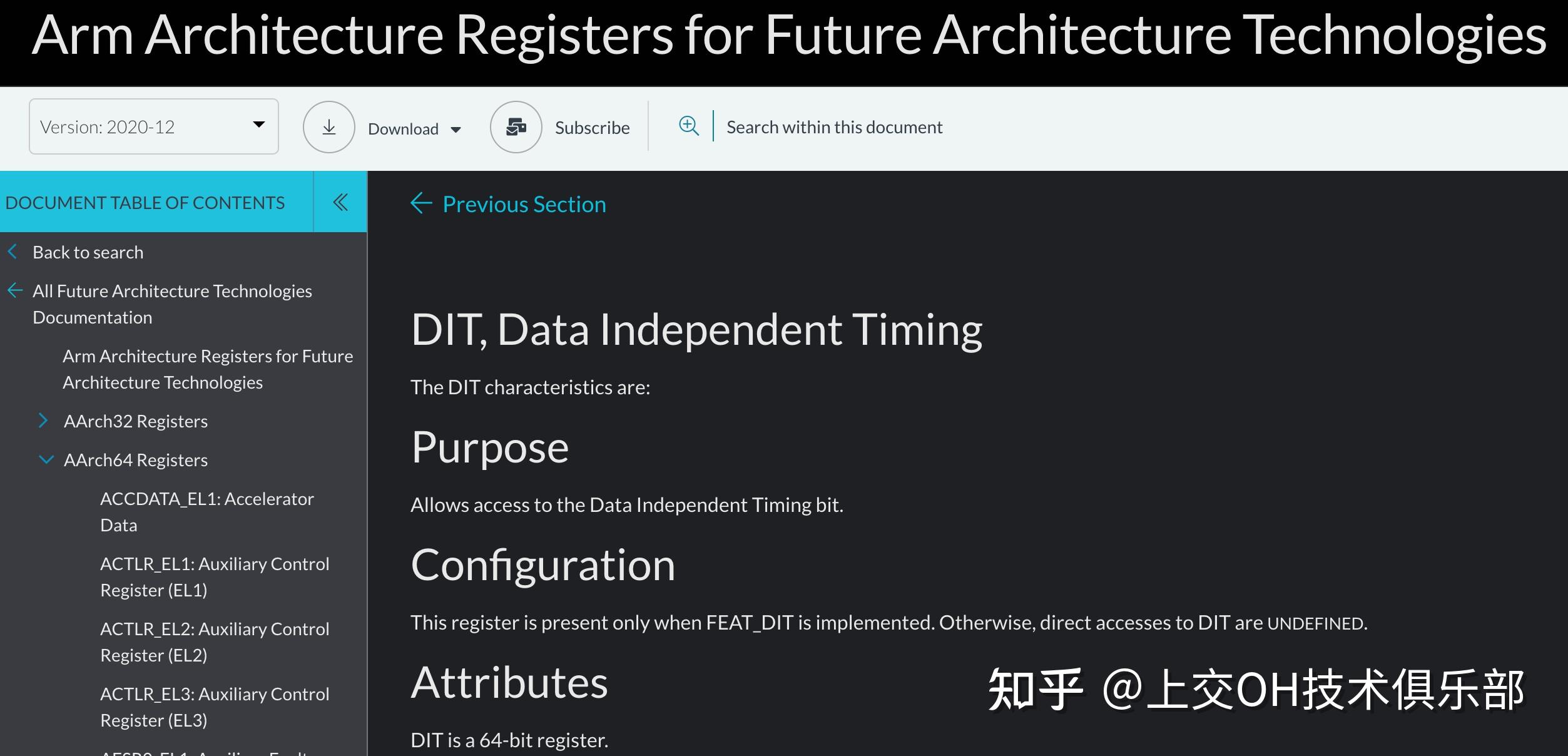Open the Version 2020-12 dropdown
The width and height of the screenshot is (1568, 756).
click(x=153, y=126)
